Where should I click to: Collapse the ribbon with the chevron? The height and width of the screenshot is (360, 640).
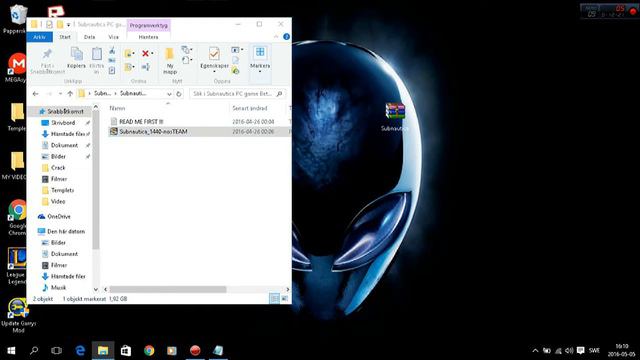(x=276, y=37)
